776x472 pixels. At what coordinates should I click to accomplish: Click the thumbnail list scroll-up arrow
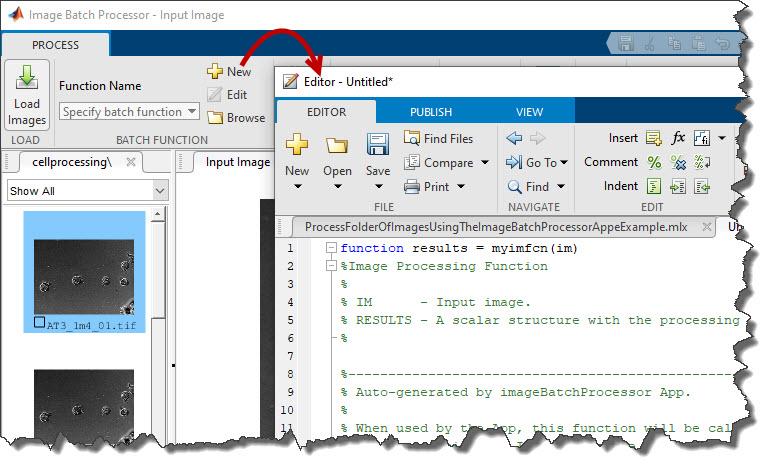tap(158, 214)
